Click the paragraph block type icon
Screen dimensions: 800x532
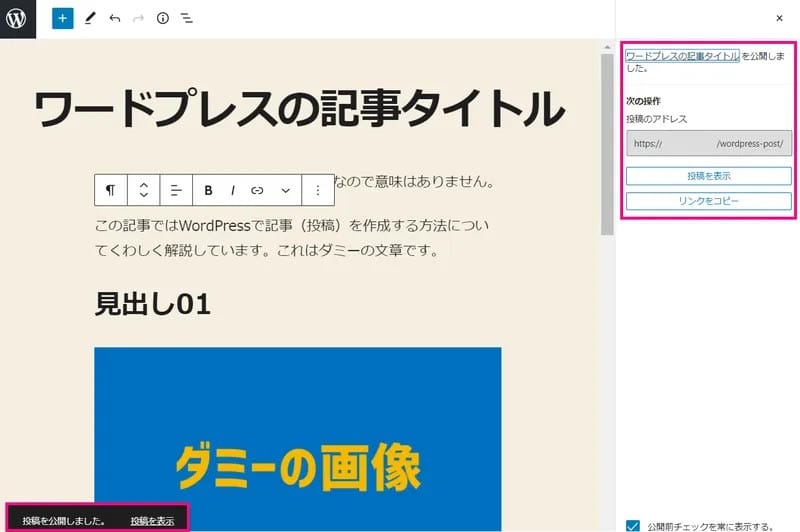[110, 190]
